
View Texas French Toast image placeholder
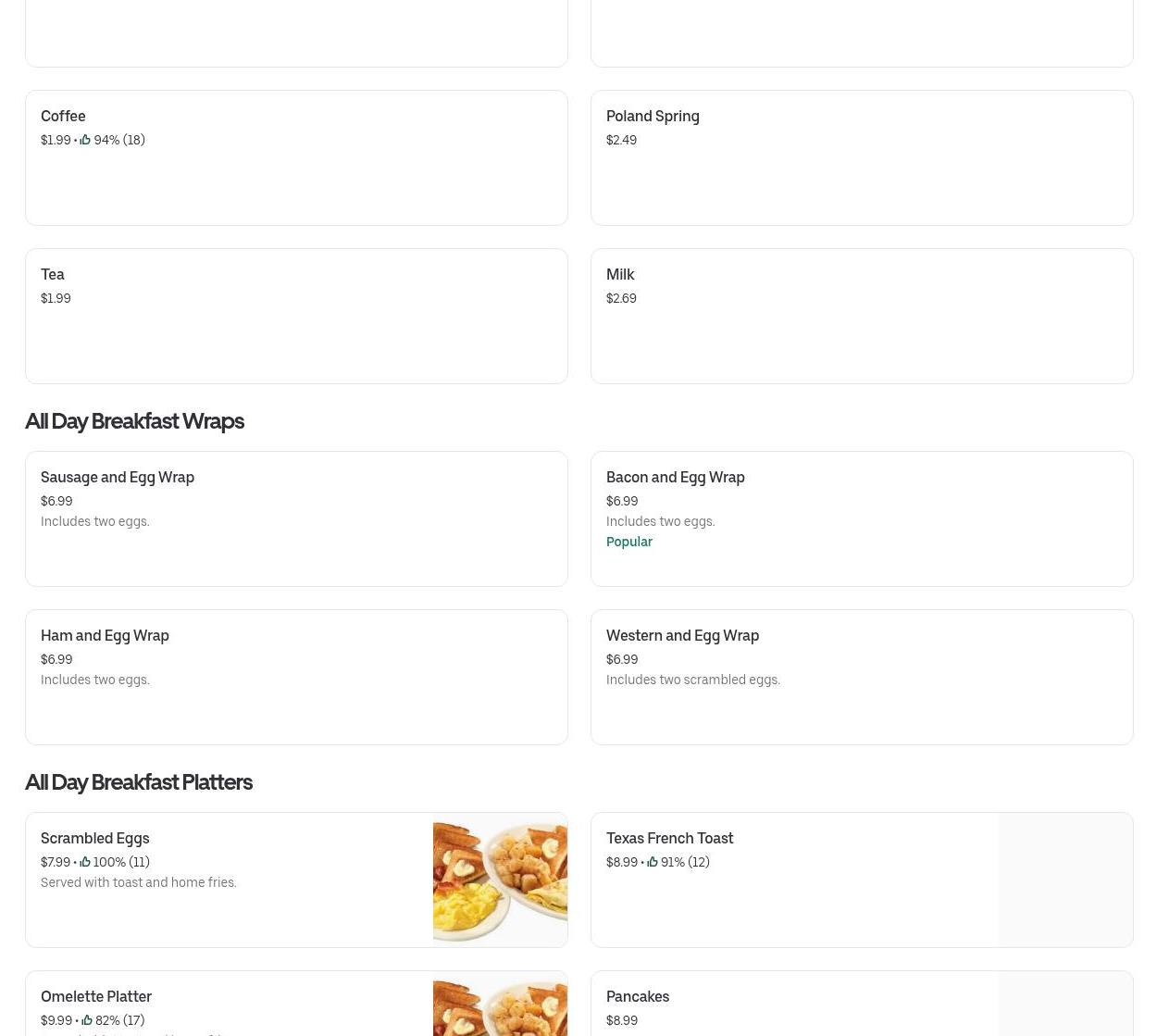coord(1065,880)
